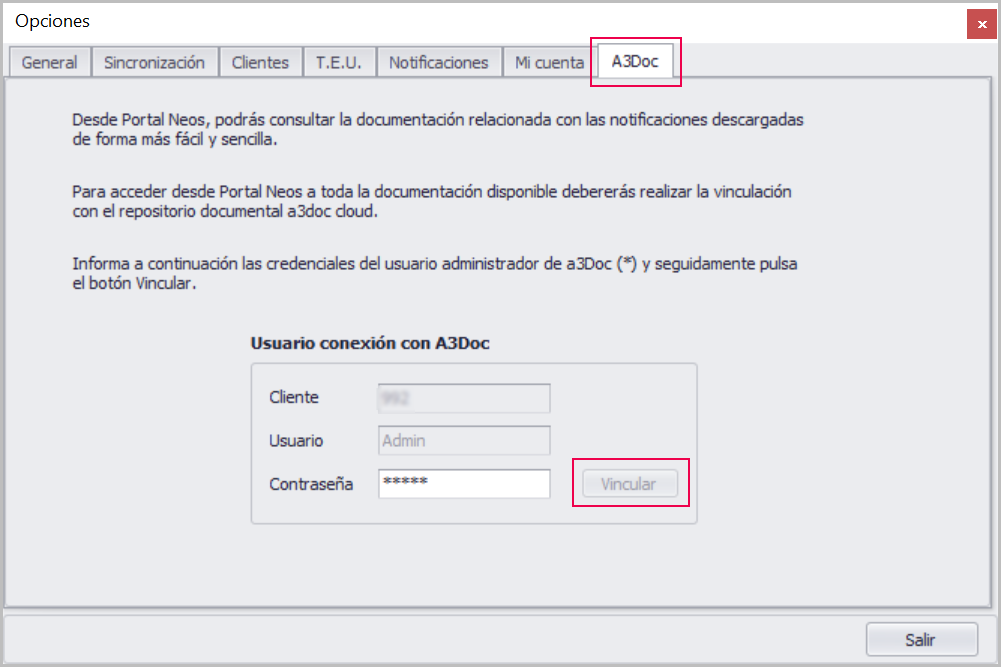This screenshot has width=1001, height=667.
Task: Click the paragraph starting 'Informa a continuación'
Action: point(435,274)
